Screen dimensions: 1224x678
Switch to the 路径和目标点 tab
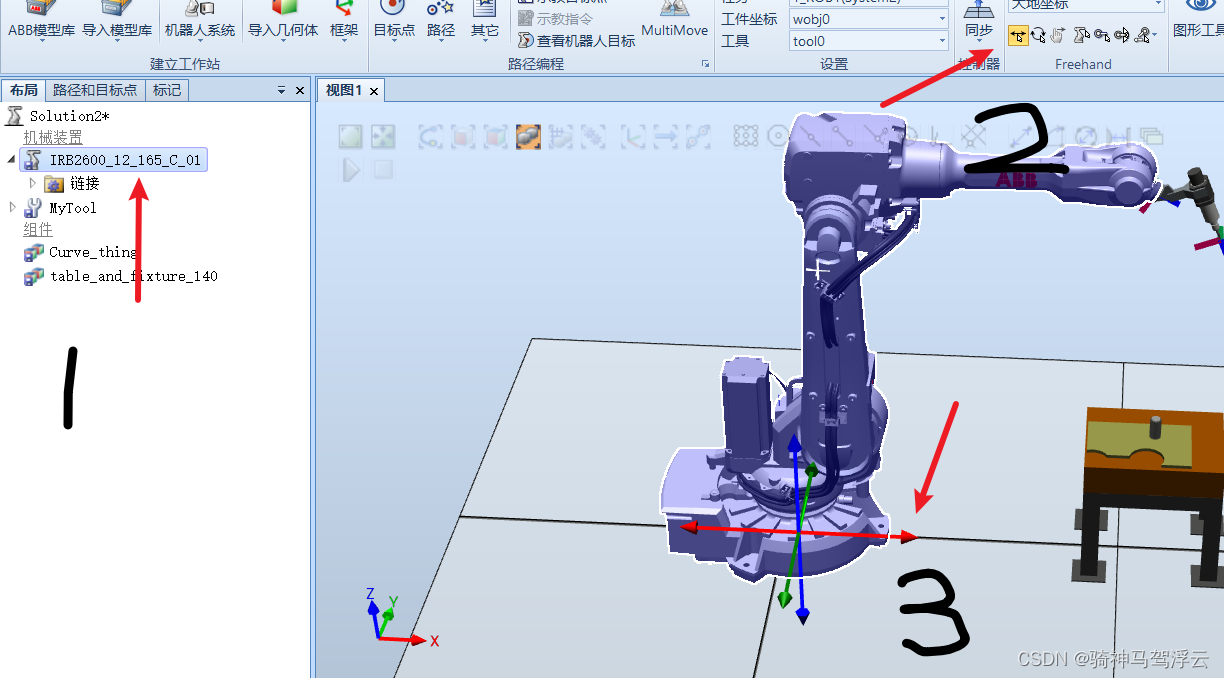point(95,90)
